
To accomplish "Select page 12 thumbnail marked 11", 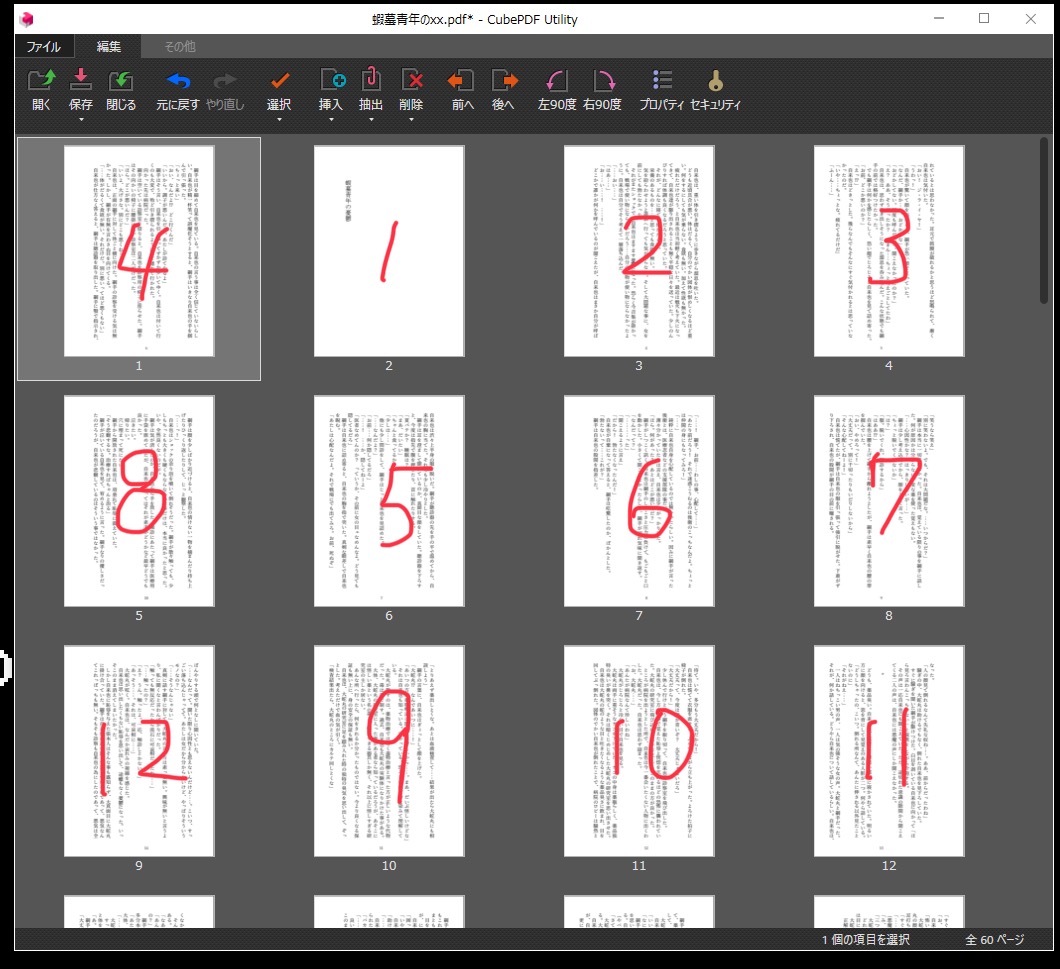I will [889, 751].
